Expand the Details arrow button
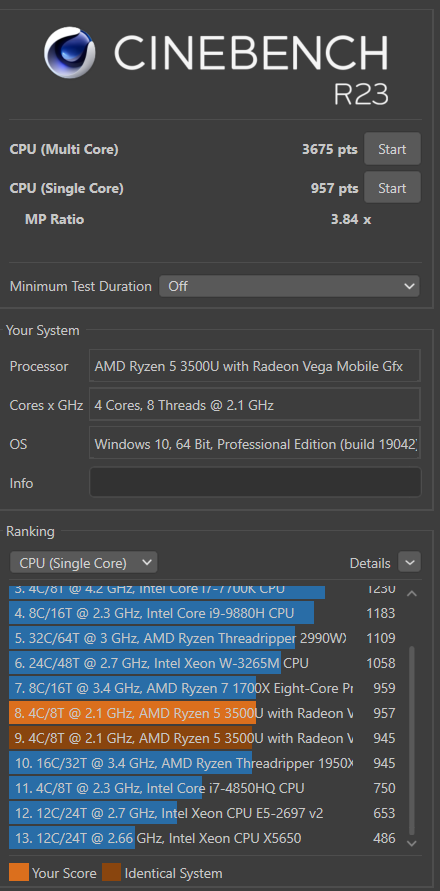Viewport: 440px width, 891px height. click(409, 562)
